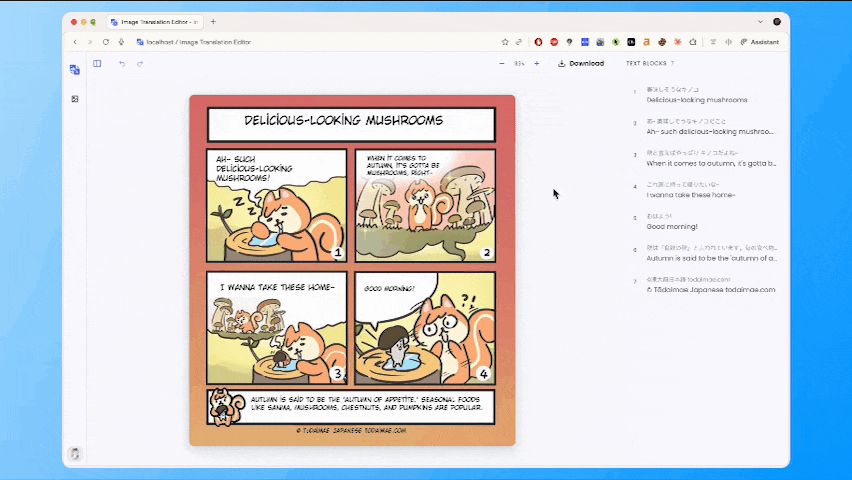Viewport: 852px width, 480px height.
Task: Go back in browser history
Action: click(x=75, y=42)
